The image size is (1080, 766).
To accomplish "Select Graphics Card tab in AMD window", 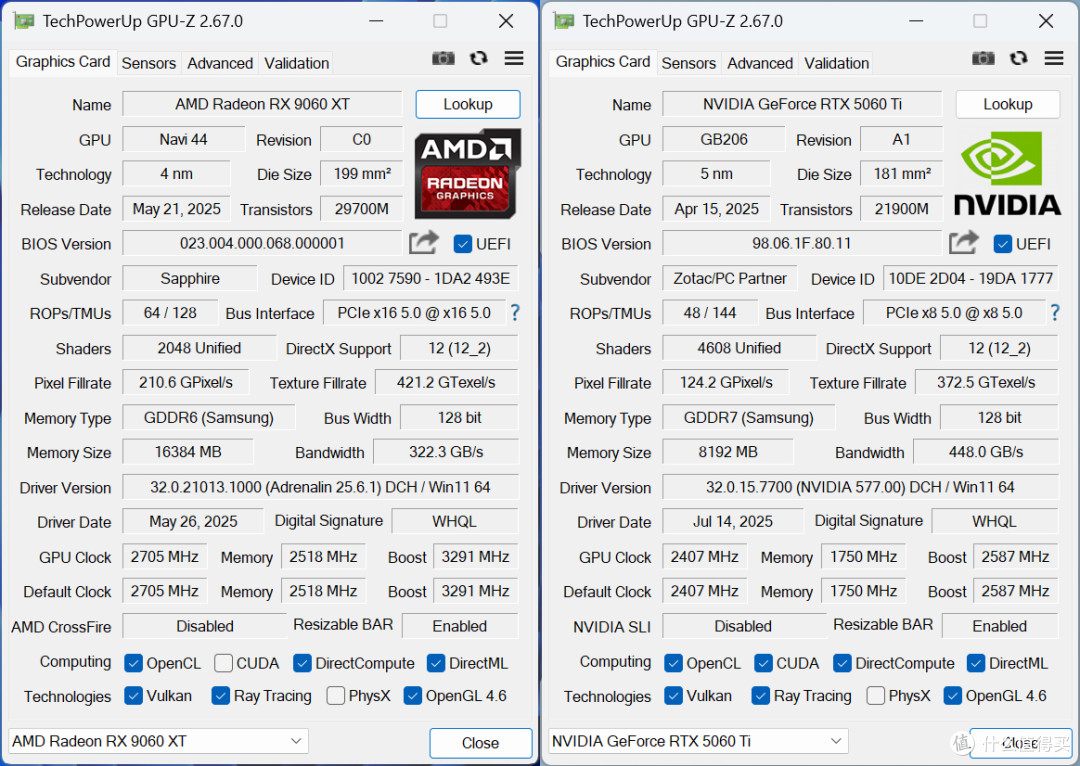I will click(x=63, y=62).
